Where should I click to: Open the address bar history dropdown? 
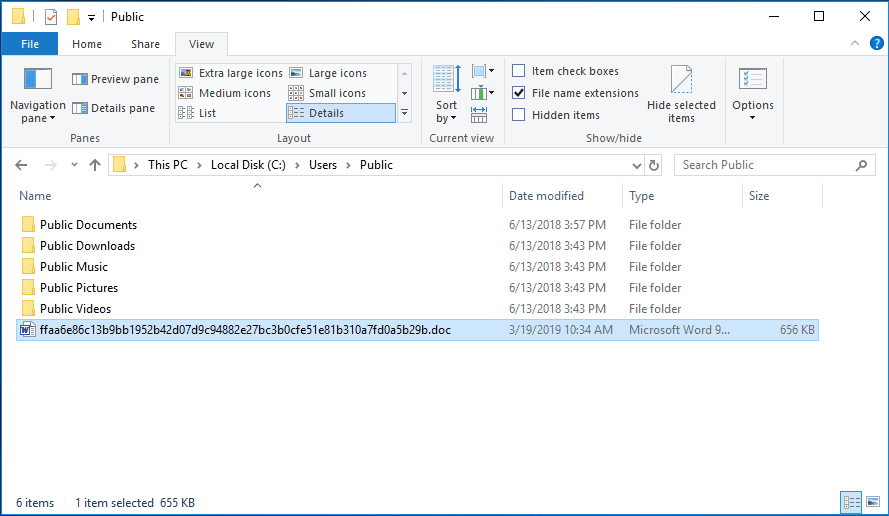click(x=637, y=166)
